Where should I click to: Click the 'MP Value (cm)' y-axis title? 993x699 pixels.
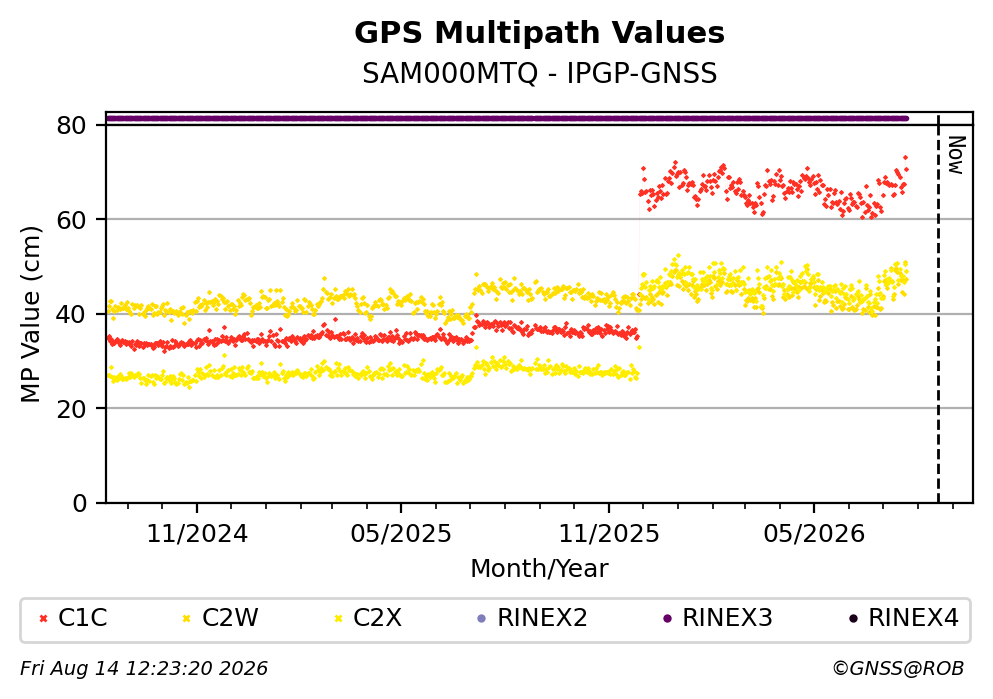pos(30,314)
